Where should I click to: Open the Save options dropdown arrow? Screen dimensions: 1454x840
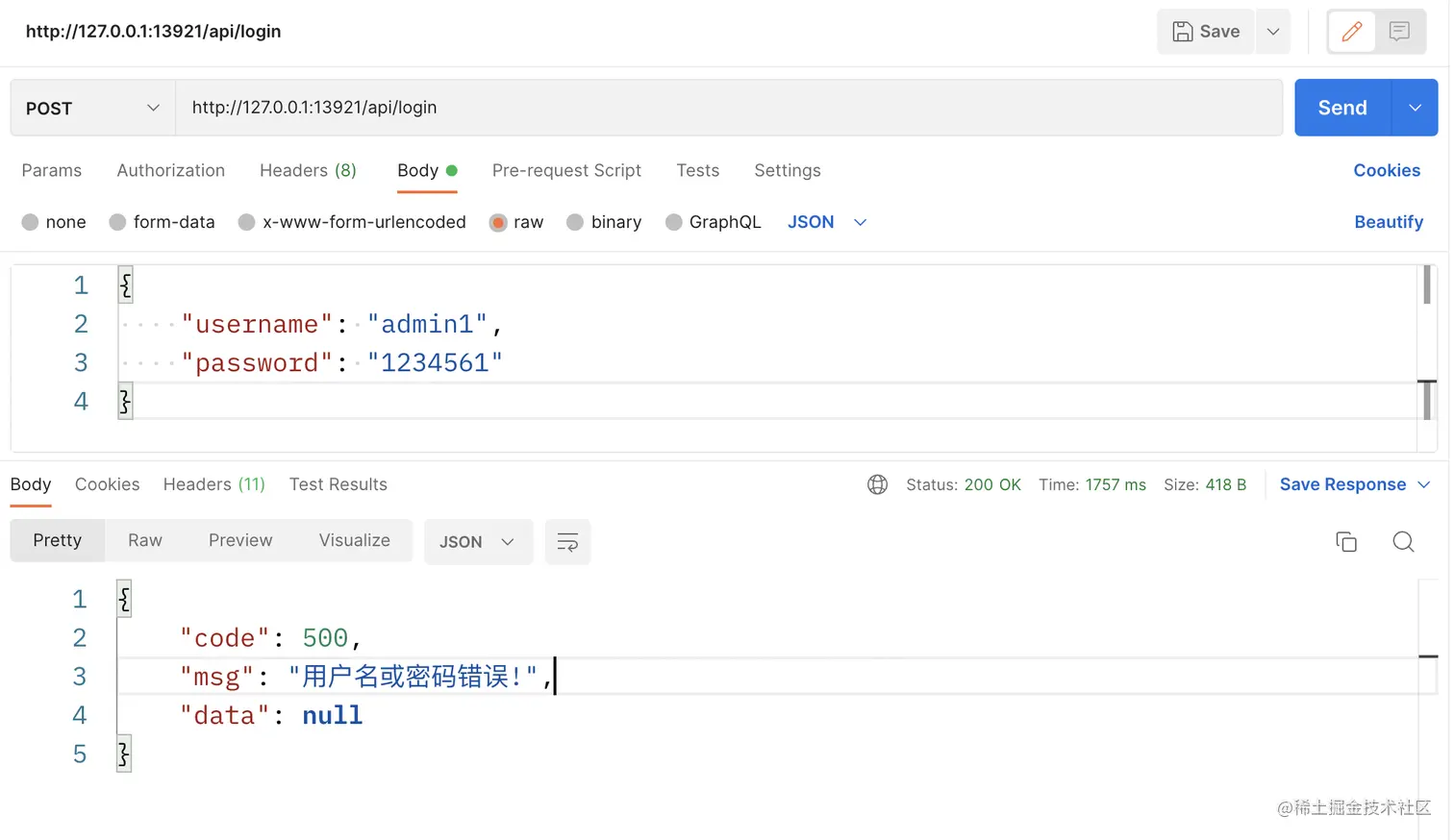pos(1273,32)
